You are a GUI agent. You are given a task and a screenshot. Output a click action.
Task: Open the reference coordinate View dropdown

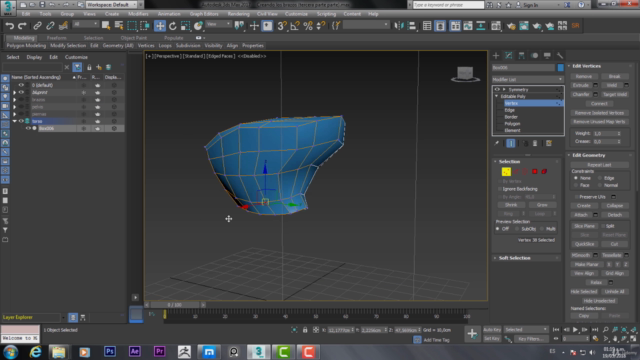click(218, 24)
